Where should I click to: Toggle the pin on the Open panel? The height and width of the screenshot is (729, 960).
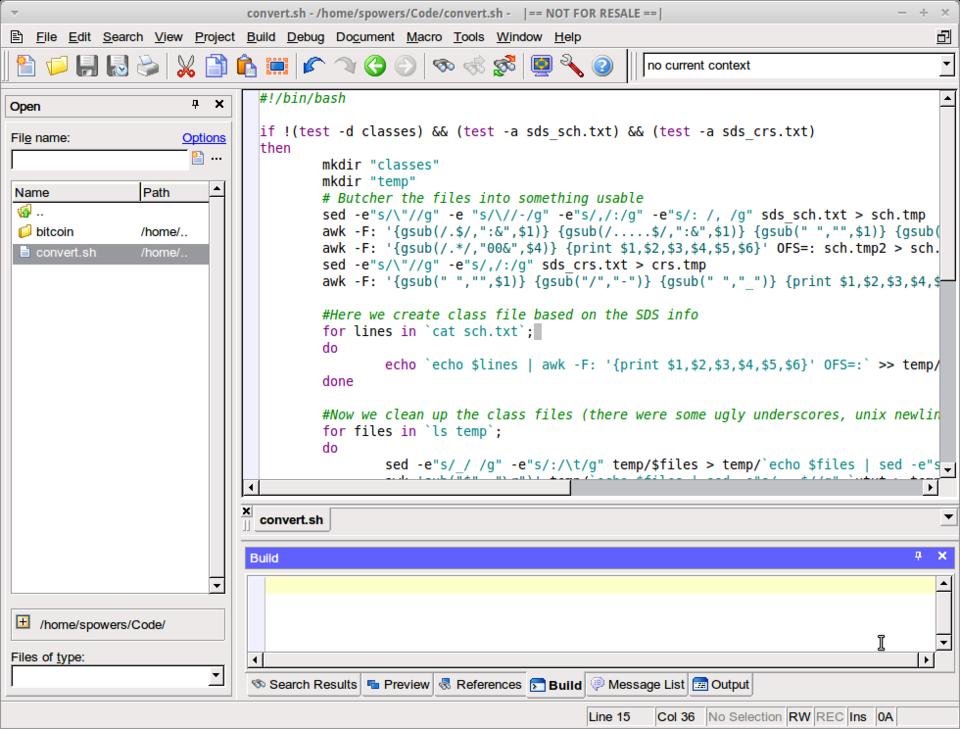pyautogui.click(x=196, y=105)
